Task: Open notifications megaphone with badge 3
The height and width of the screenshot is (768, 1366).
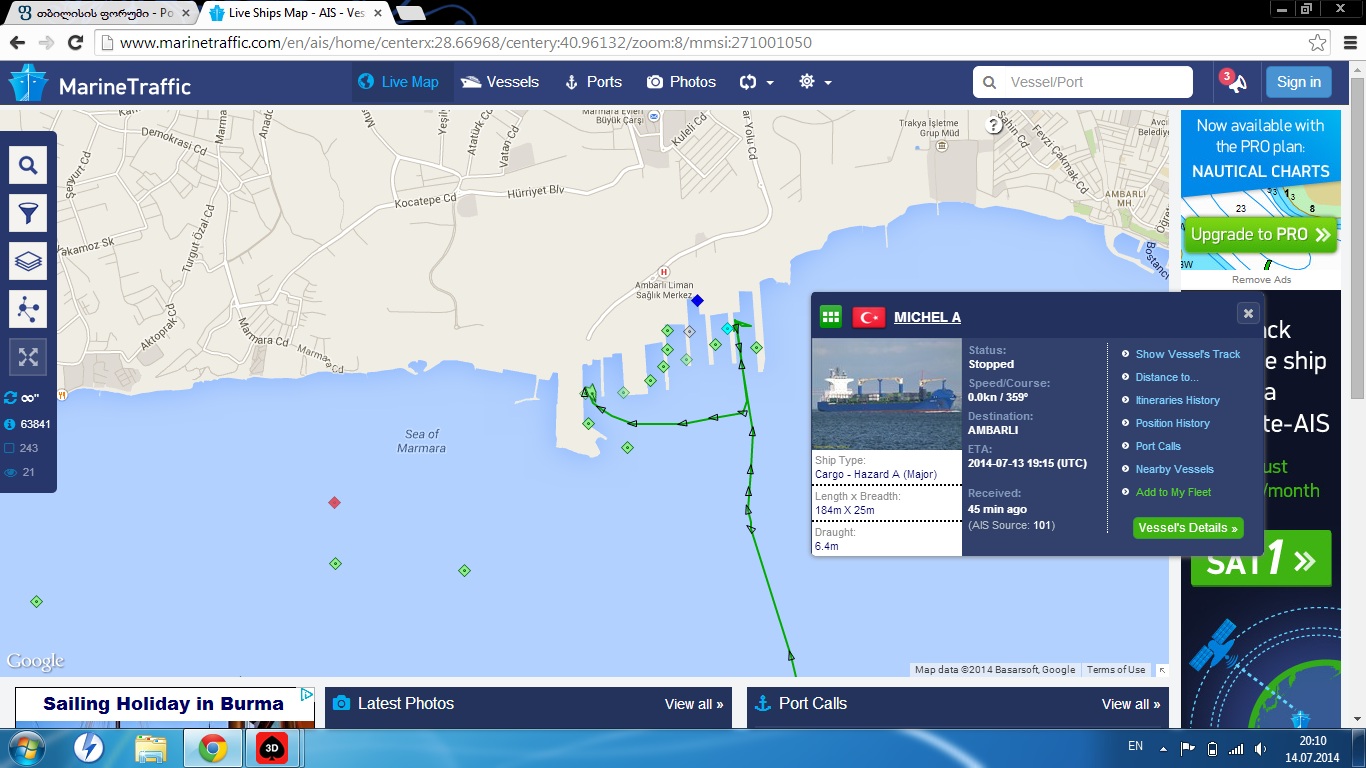Action: point(1234,82)
